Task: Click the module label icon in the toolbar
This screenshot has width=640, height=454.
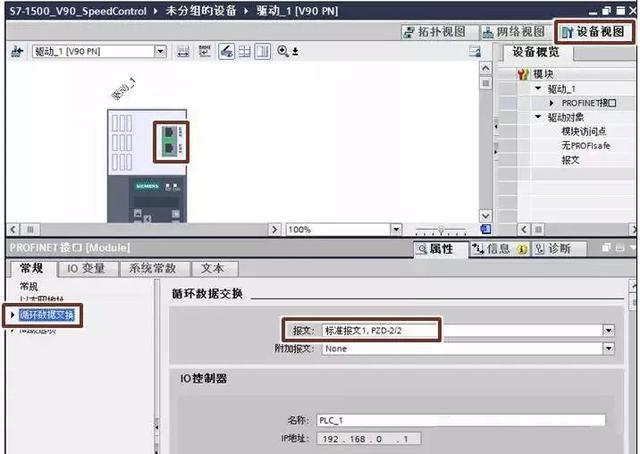Action: (x=206, y=51)
